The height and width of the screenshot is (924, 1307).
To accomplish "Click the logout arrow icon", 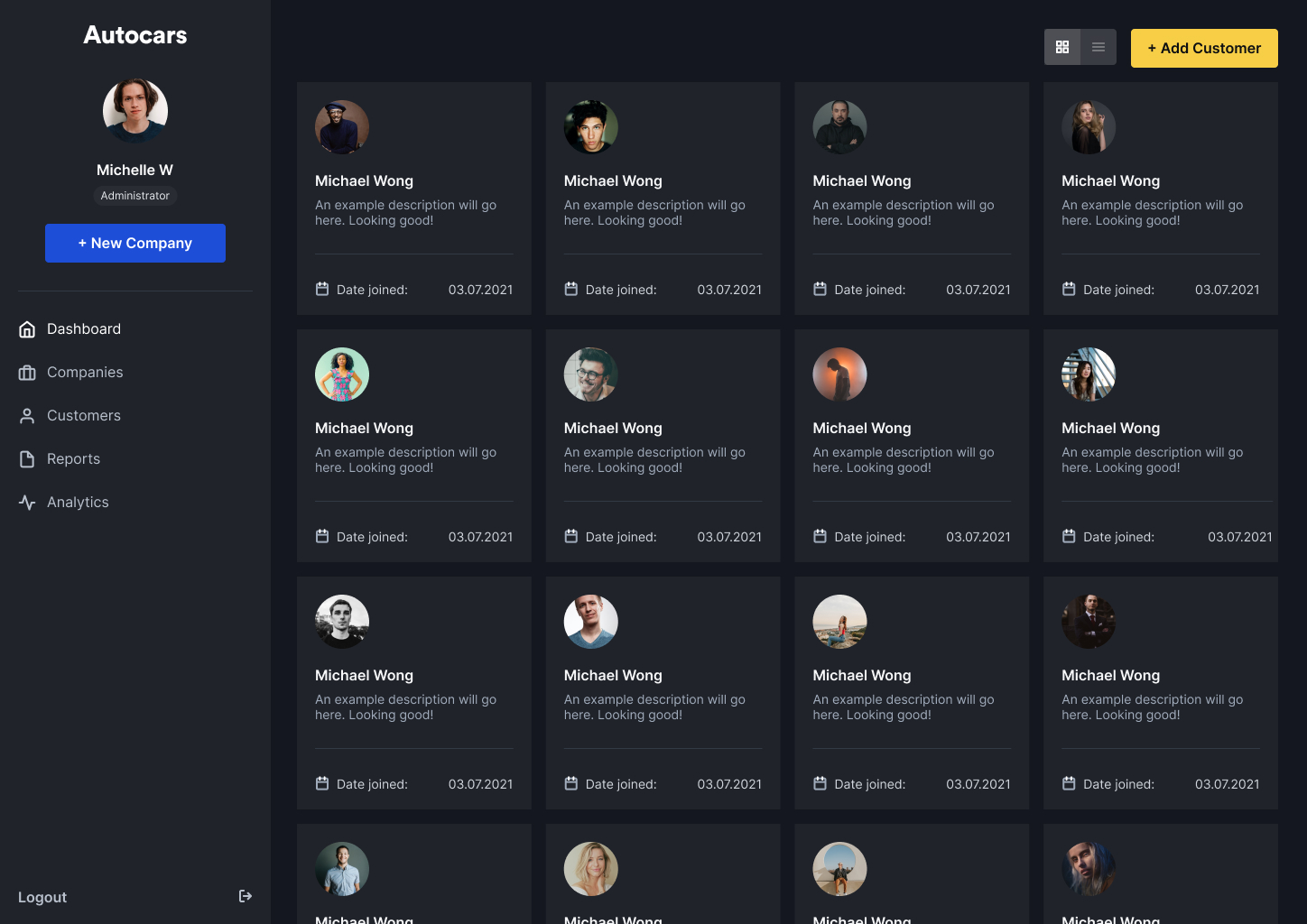I will tap(245, 896).
